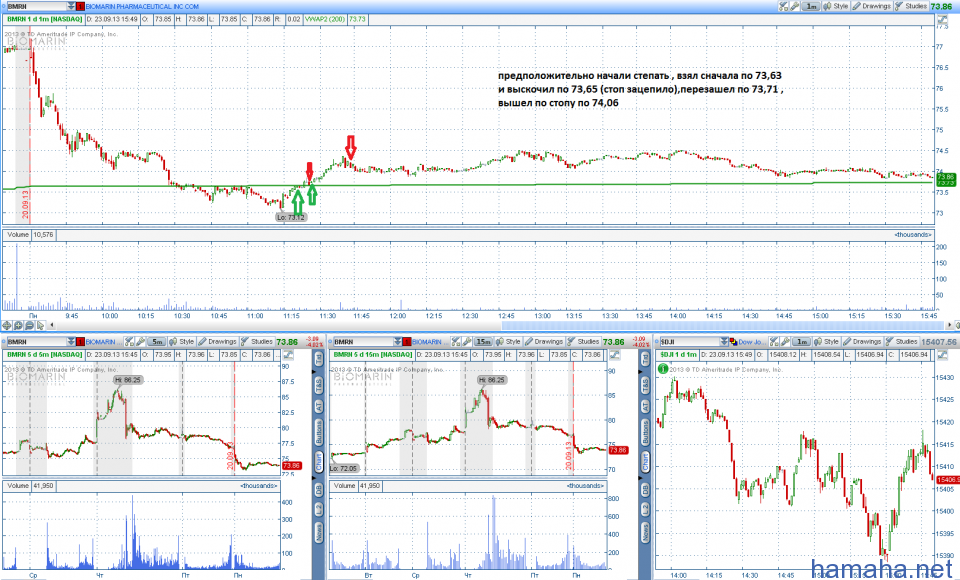Toggle the Buttons sidebar tab beside the 5m chart
Viewport: 960px width, 580px height.
pyautogui.click(x=319, y=432)
